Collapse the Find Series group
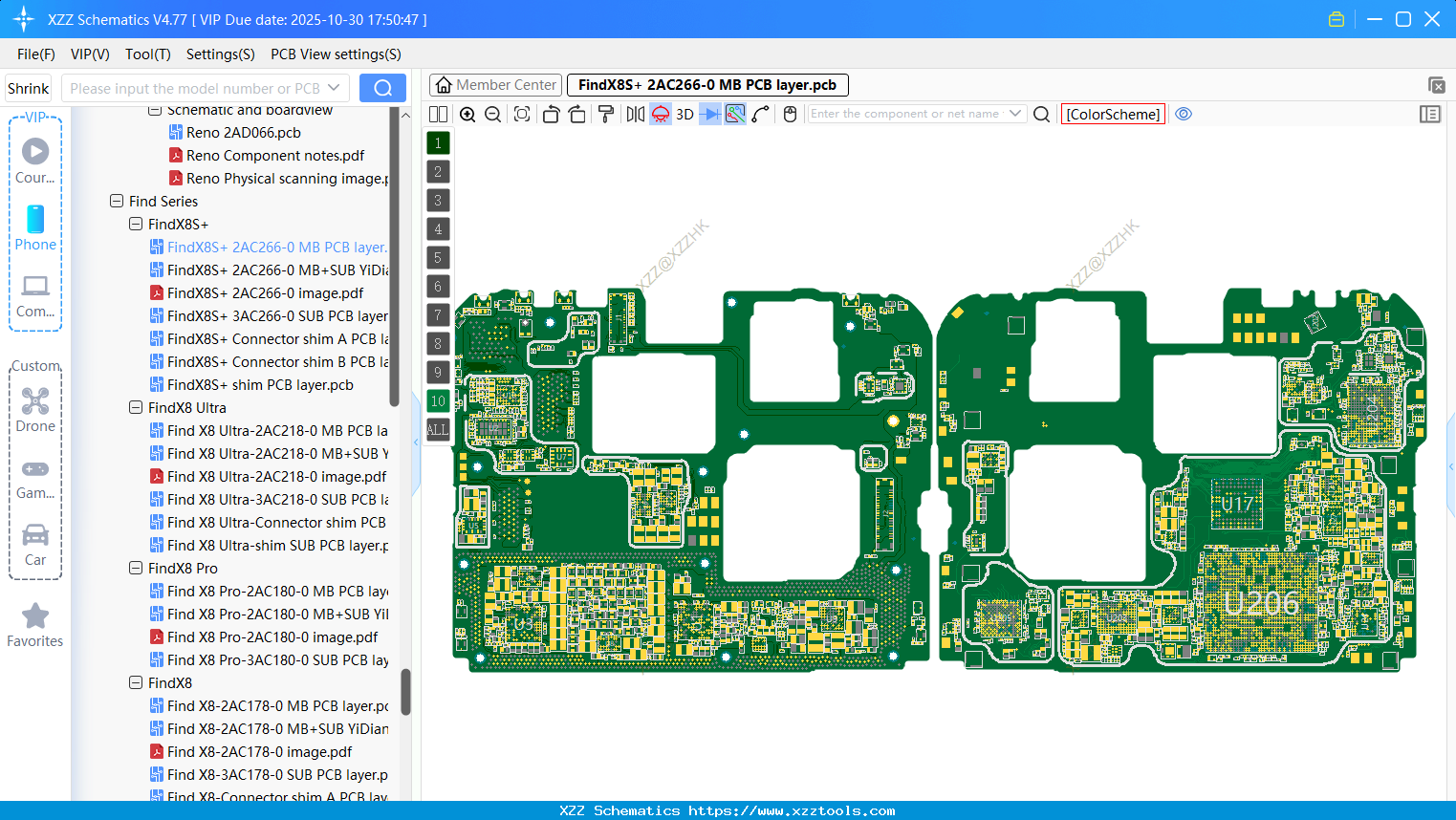 click(x=118, y=201)
